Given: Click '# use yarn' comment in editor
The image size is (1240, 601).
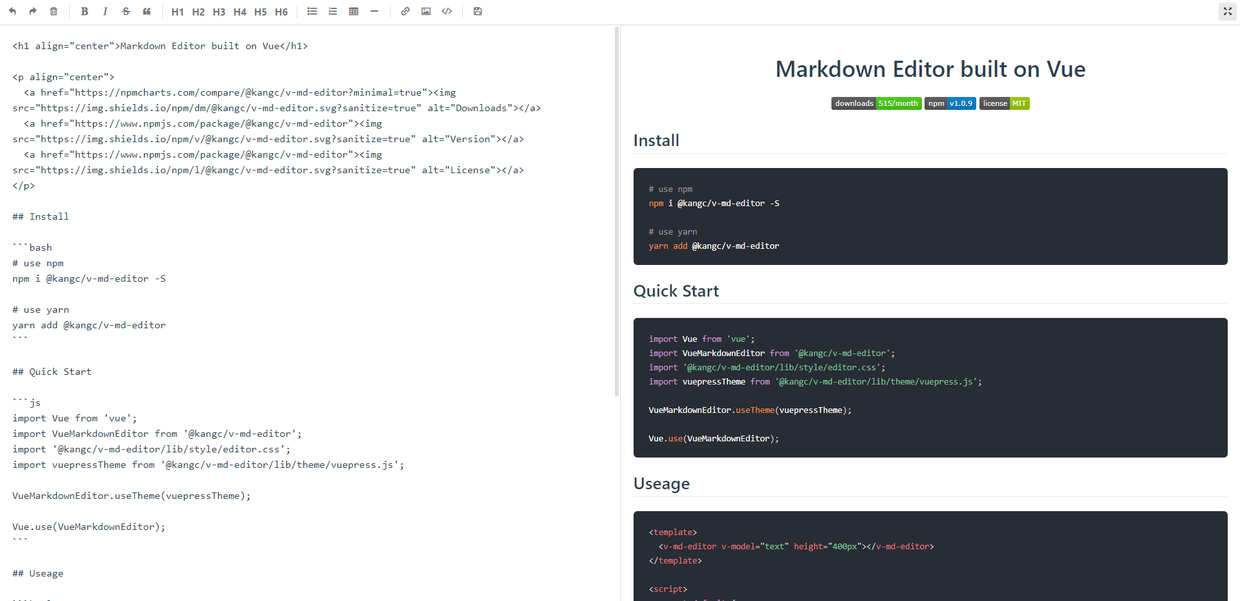Looking at the screenshot, I should (41, 309).
